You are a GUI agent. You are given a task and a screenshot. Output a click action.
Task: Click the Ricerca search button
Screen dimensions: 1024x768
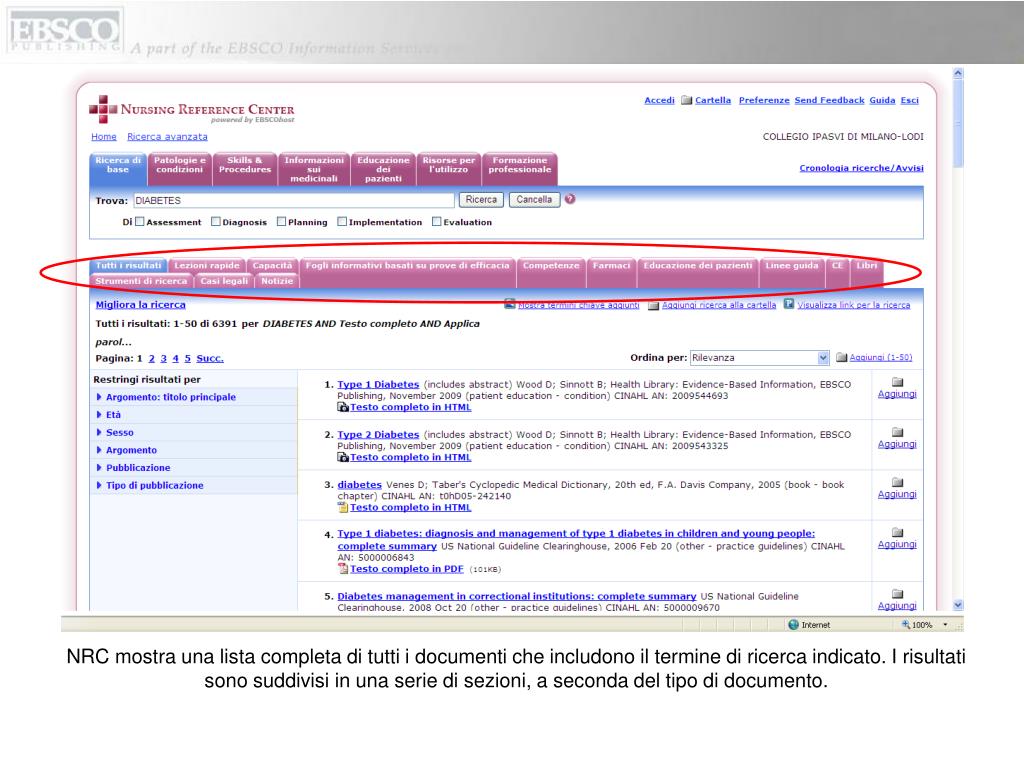[x=481, y=200]
